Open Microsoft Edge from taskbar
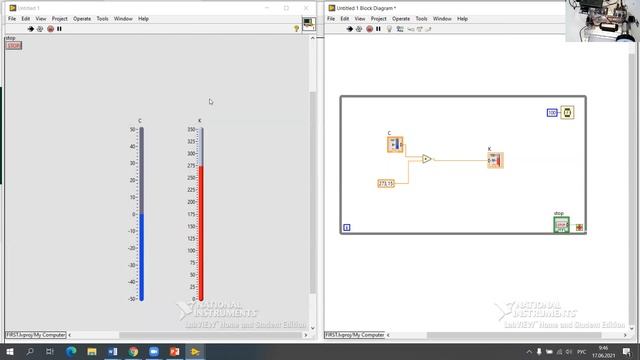This screenshot has width=640, height=360. click(x=71, y=351)
